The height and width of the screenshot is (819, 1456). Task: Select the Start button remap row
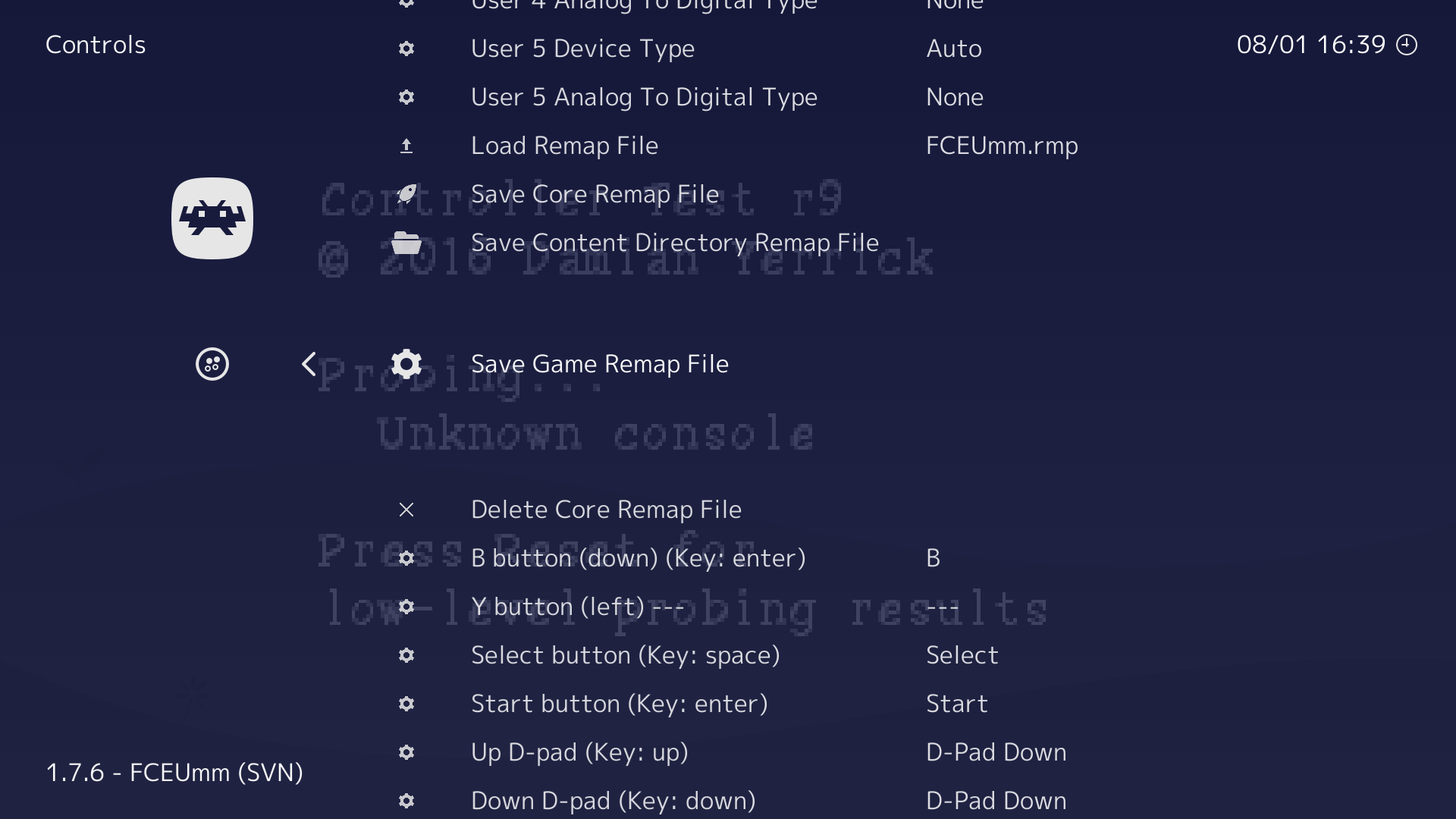pos(619,704)
